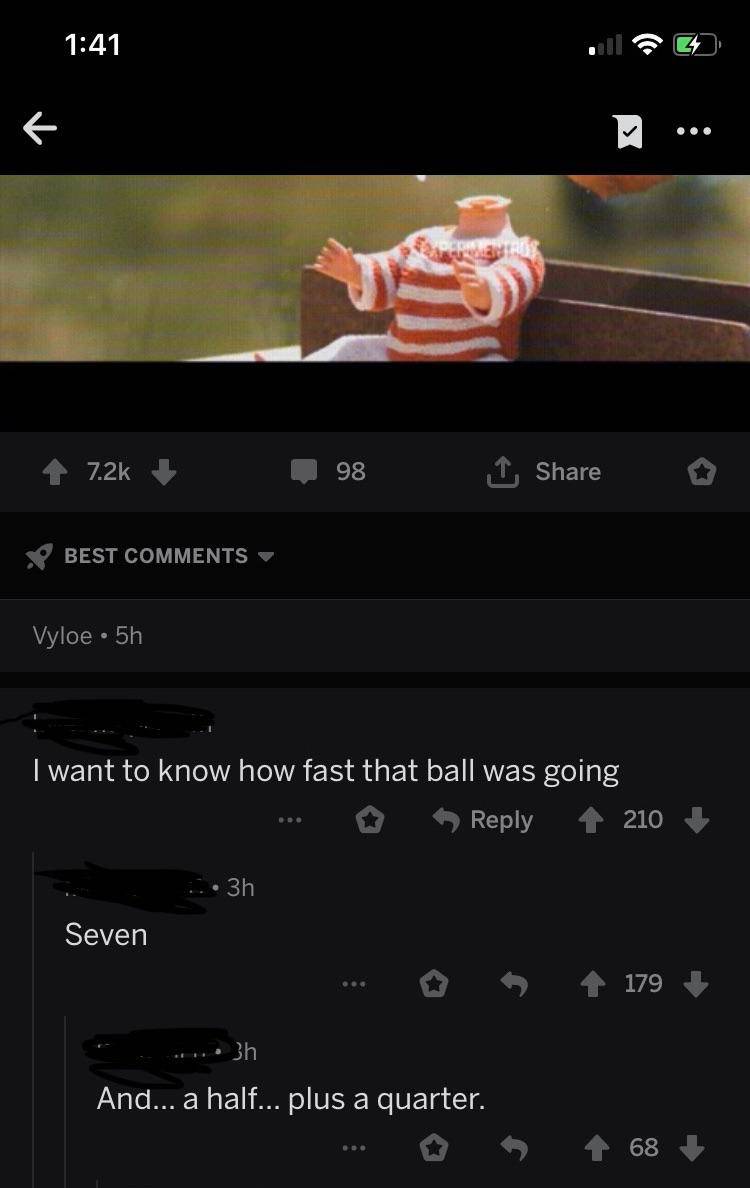750x1188 pixels.
Task: Toggle the saved bookmark icon
Action: pyautogui.click(x=628, y=131)
